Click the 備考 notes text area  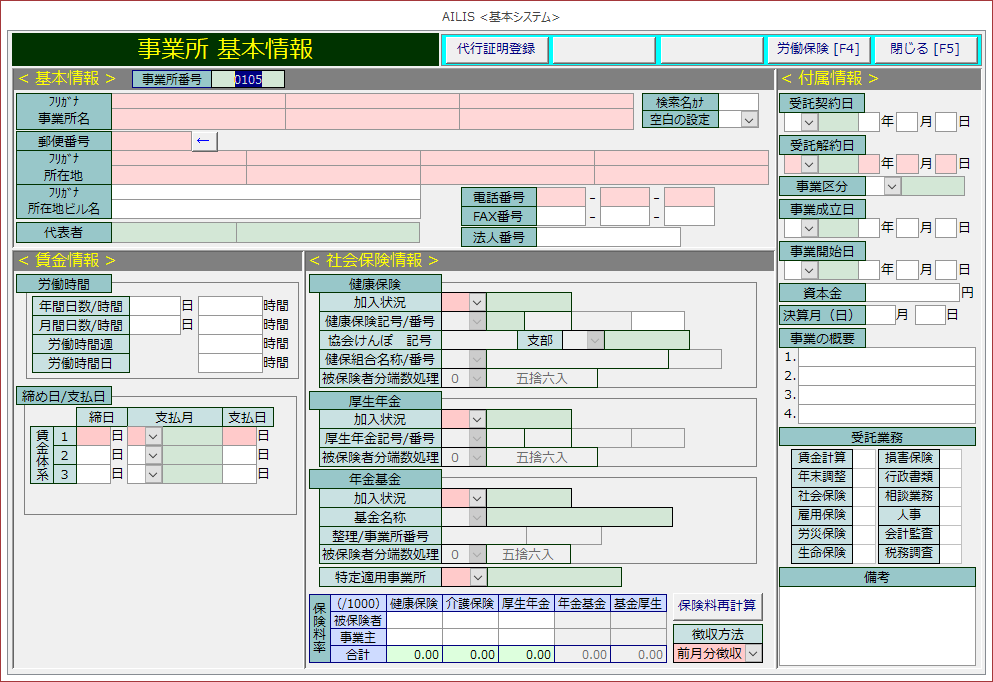[x=876, y=627]
